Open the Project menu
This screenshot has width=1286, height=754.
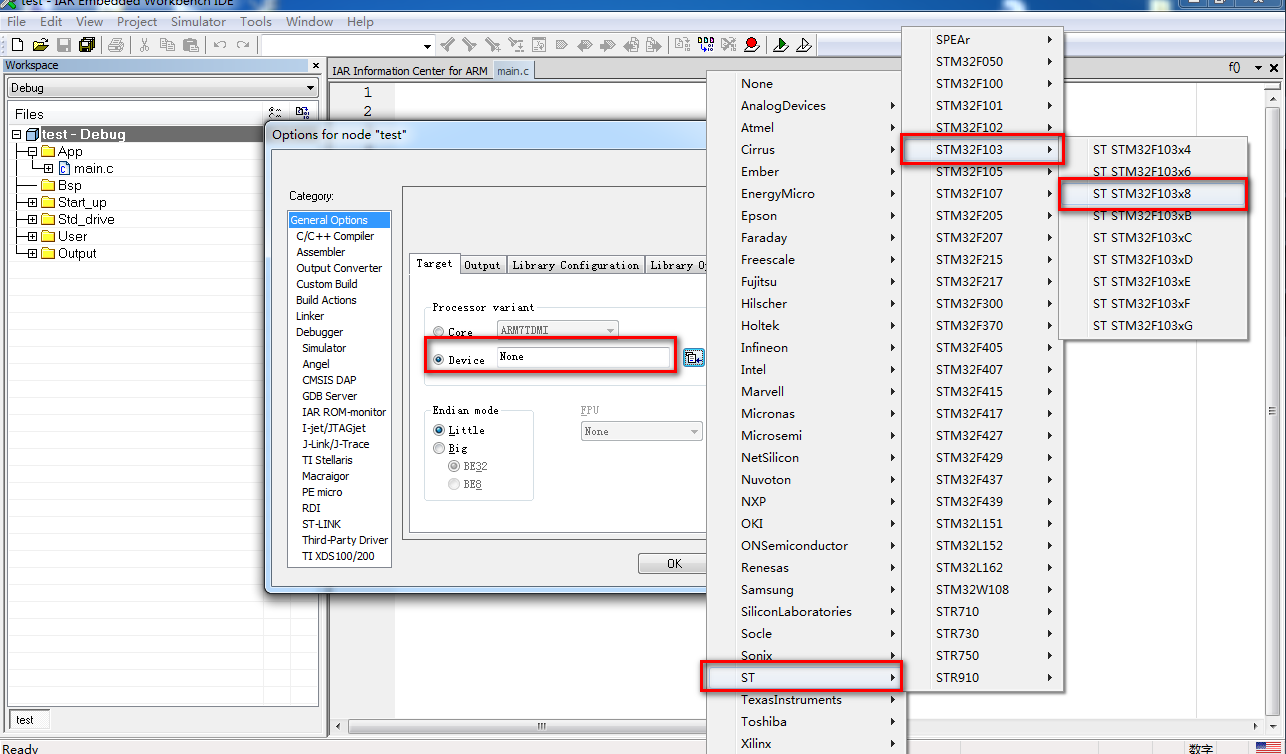(x=137, y=21)
